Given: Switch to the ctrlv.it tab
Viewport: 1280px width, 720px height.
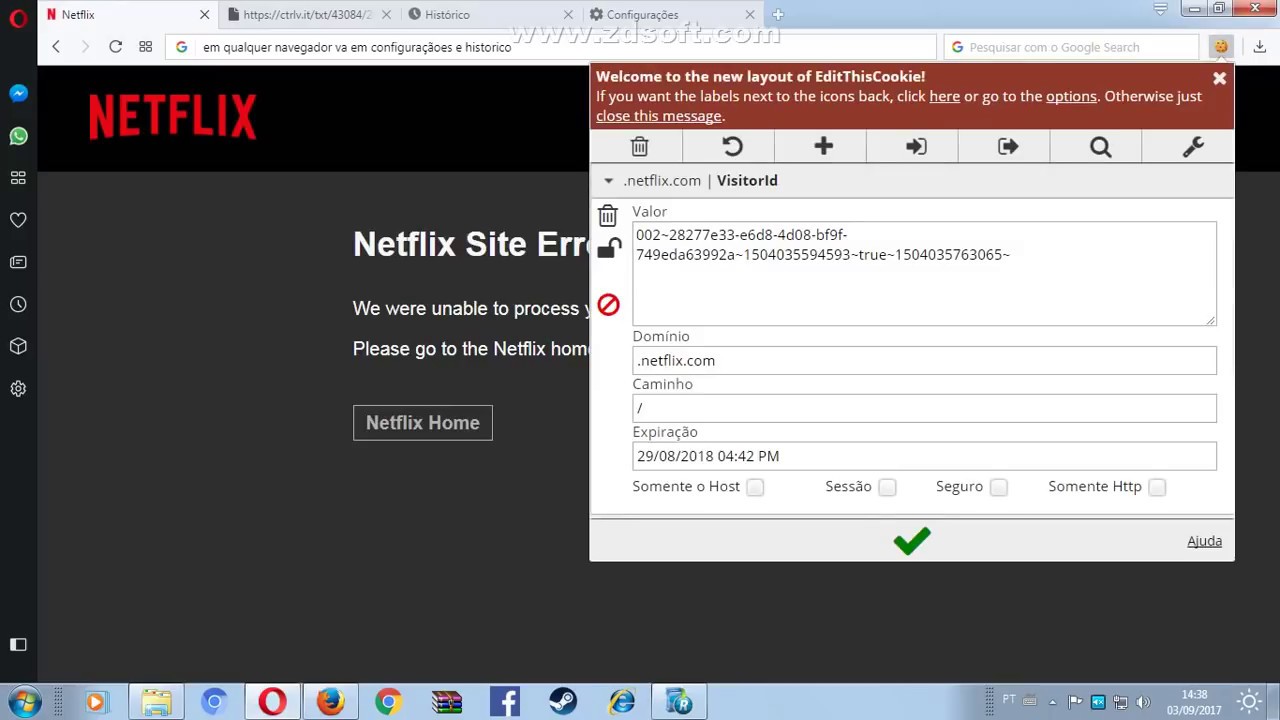Looking at the screenshot, I should click(308, 14).
